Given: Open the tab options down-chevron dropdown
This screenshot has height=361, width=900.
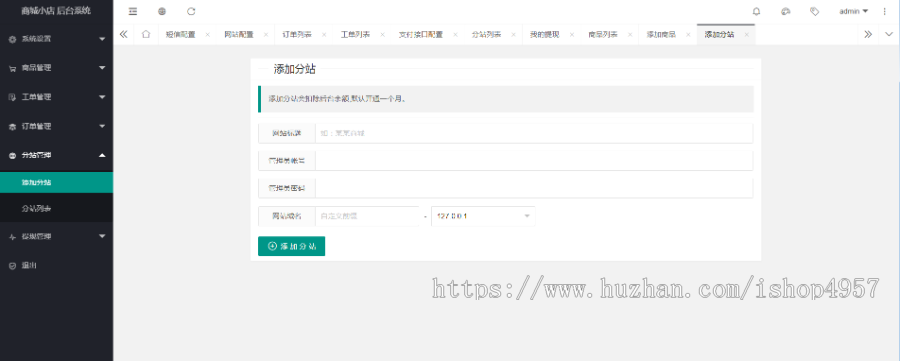Looking at the screenshot, I should (x=889, y=34).
